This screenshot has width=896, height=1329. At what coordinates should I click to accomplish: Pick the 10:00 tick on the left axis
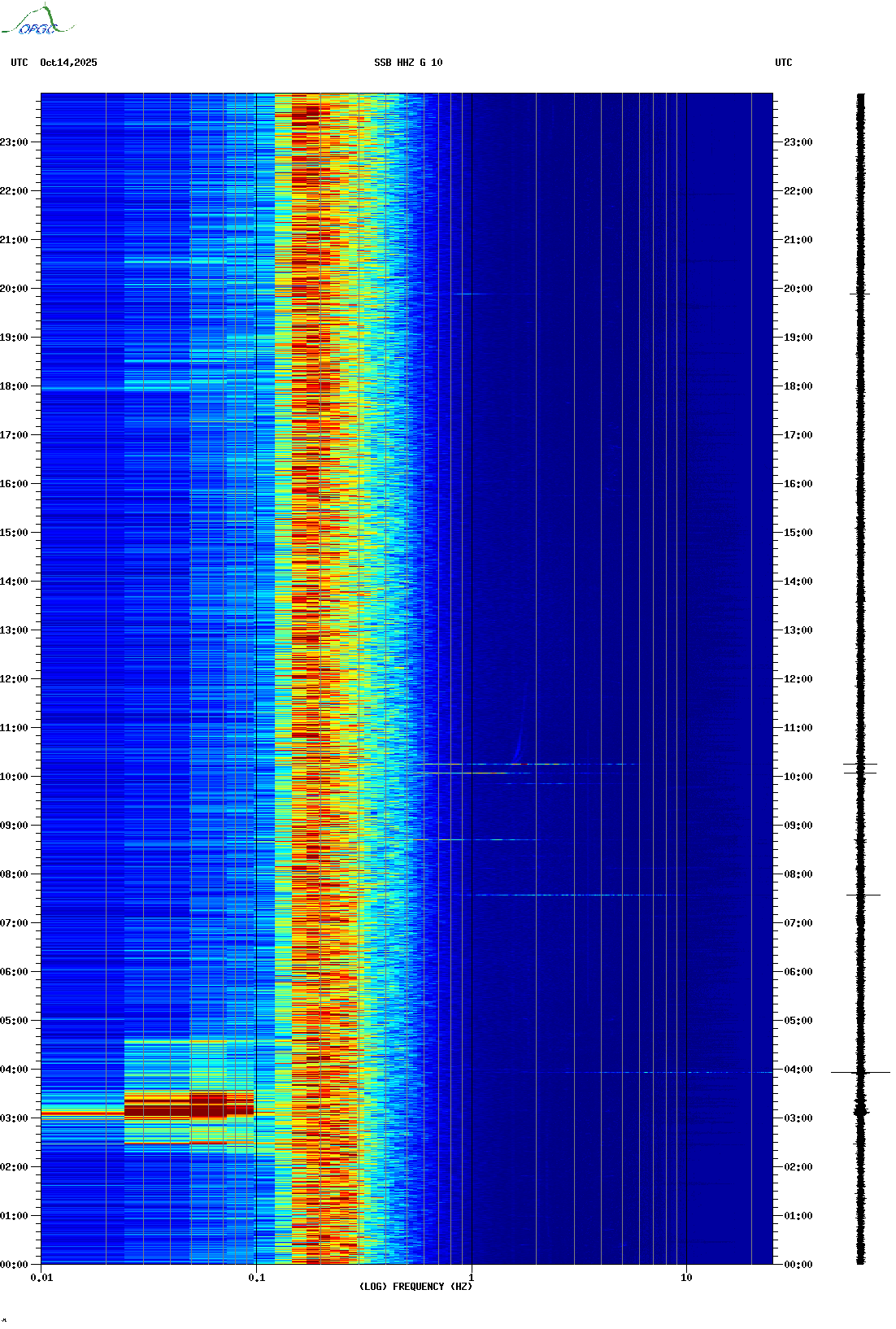[x=15, y=777]
